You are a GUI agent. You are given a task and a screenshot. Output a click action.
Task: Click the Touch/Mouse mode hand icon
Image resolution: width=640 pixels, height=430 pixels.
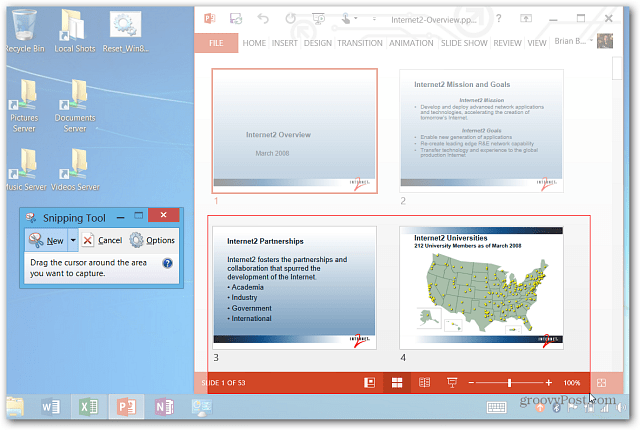tap(346, 18)
